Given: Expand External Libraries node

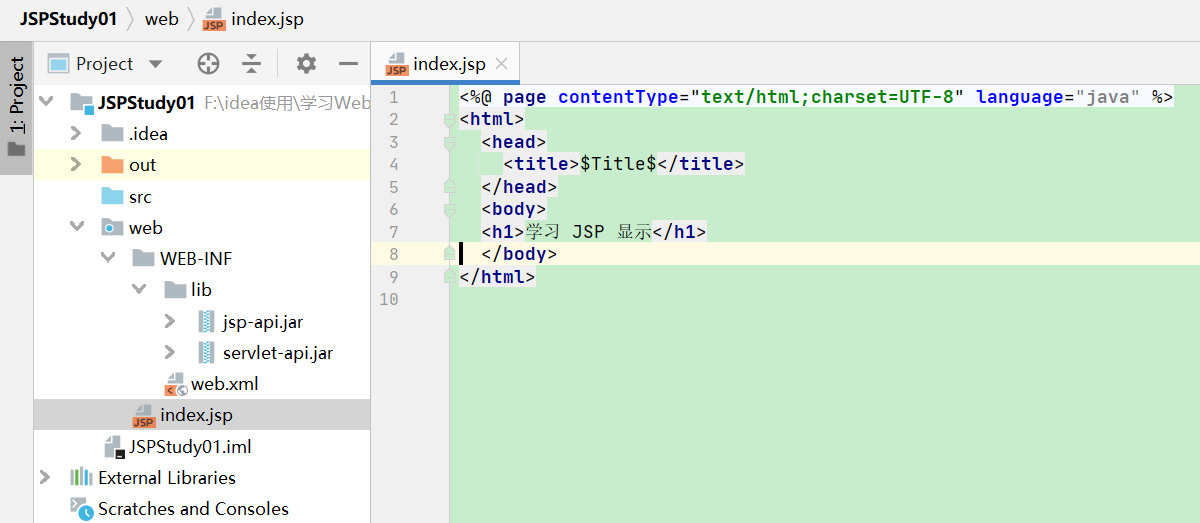Looking at the screenshot, I should coord(45,477).
